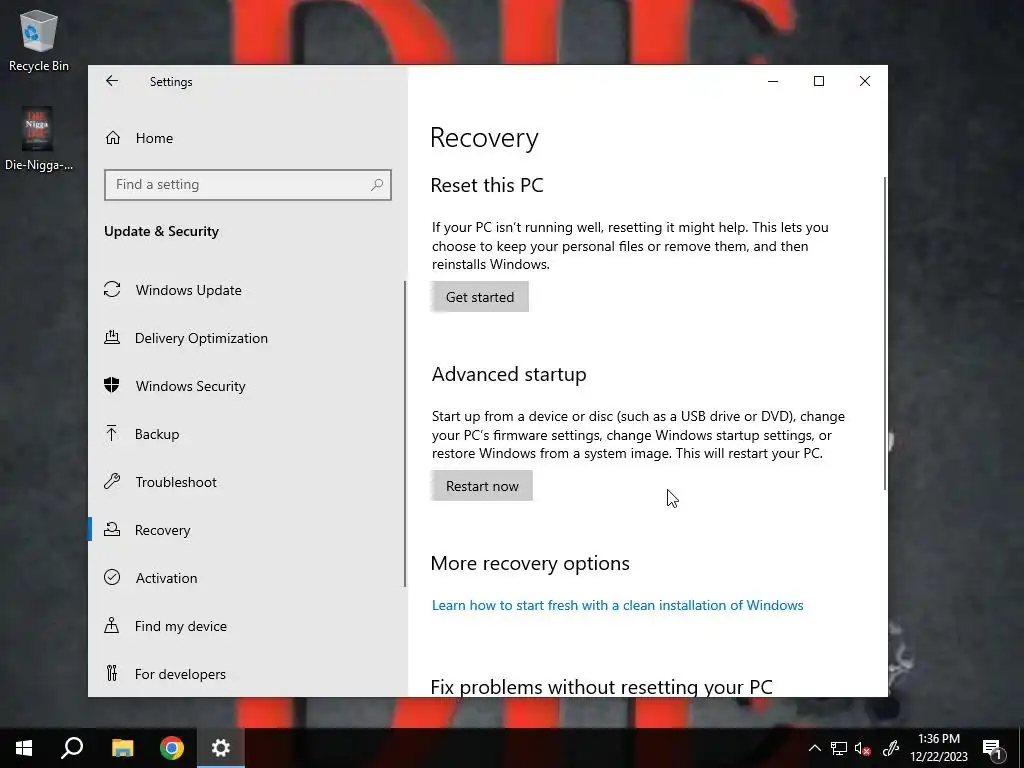Click the Windows Update refresh icon
The image size is (1024, 768).
click(112, 289)
